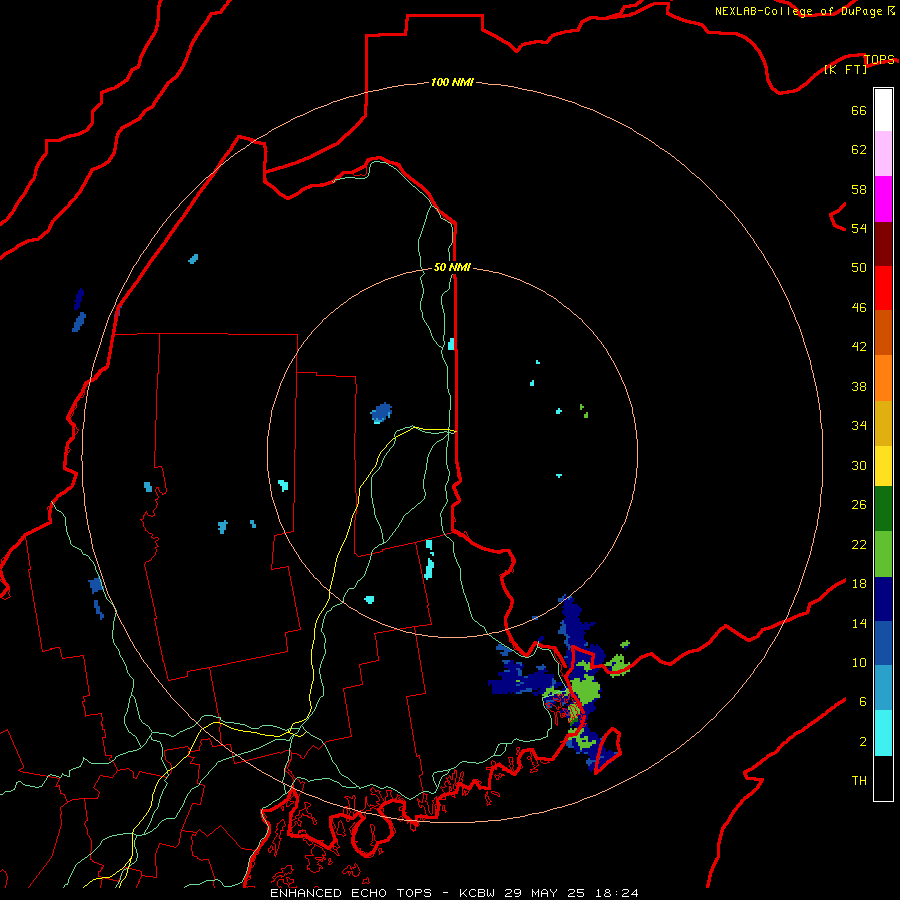Viewport: 900px width, 900px height.
Task: Click the 22 legend value
Action: [x=859, y=544]
